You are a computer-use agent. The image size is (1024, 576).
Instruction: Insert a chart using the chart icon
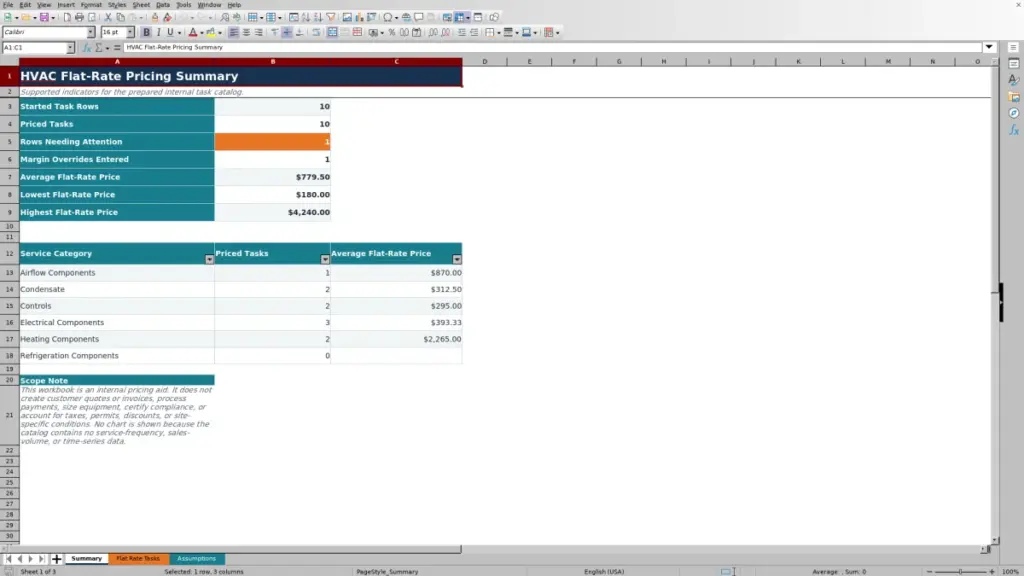coord(359,17)
